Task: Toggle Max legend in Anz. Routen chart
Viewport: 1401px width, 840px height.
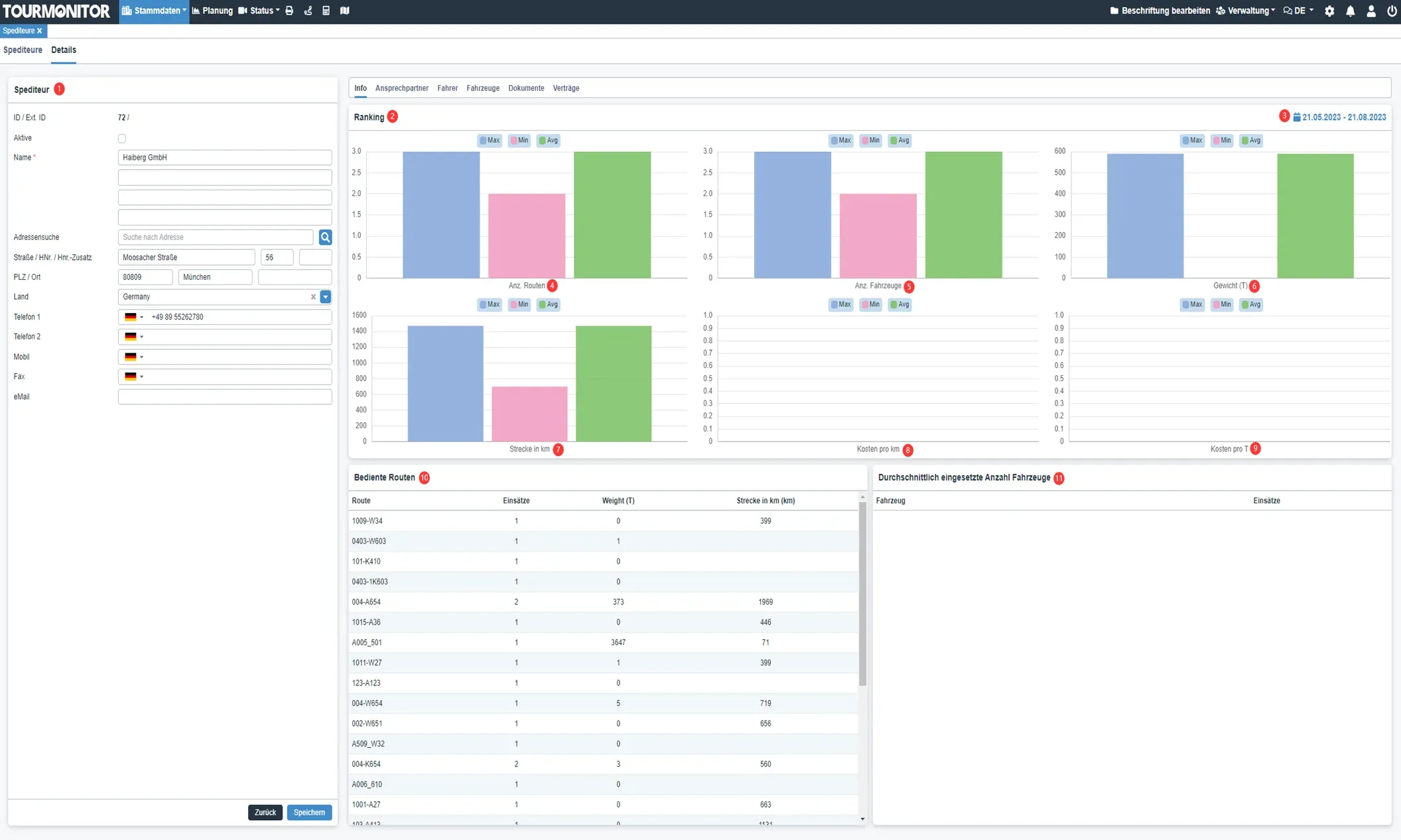Action: pos(490,141)
